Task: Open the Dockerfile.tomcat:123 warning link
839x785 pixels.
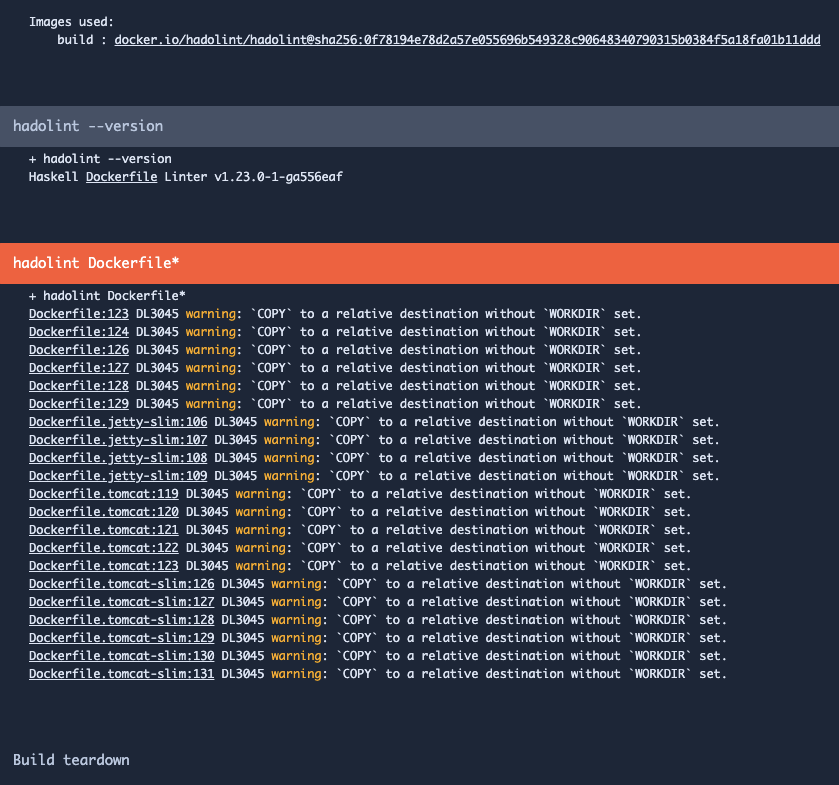Action: point(103,565)
